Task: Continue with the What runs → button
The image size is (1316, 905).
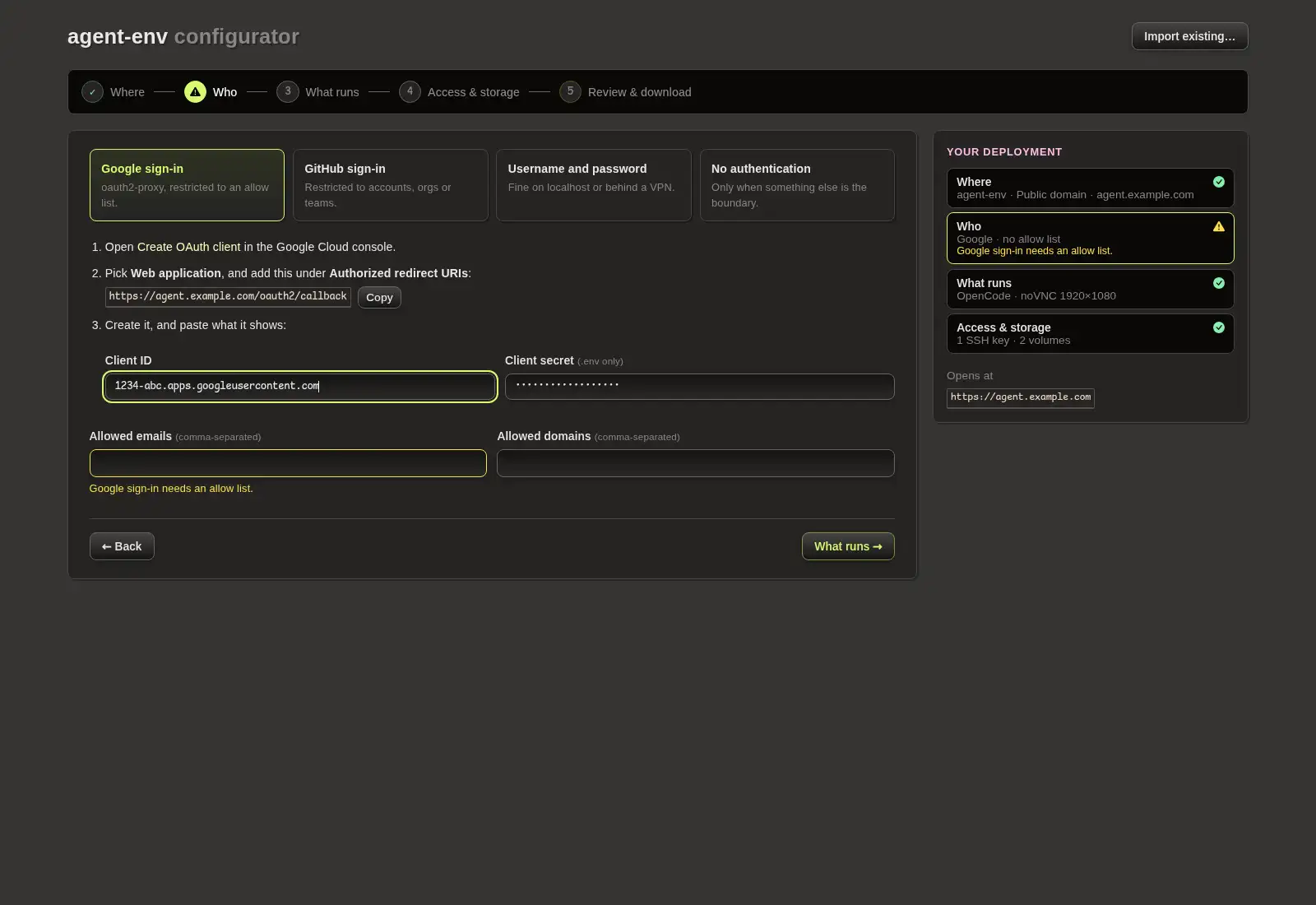Action: pos(848,546)
